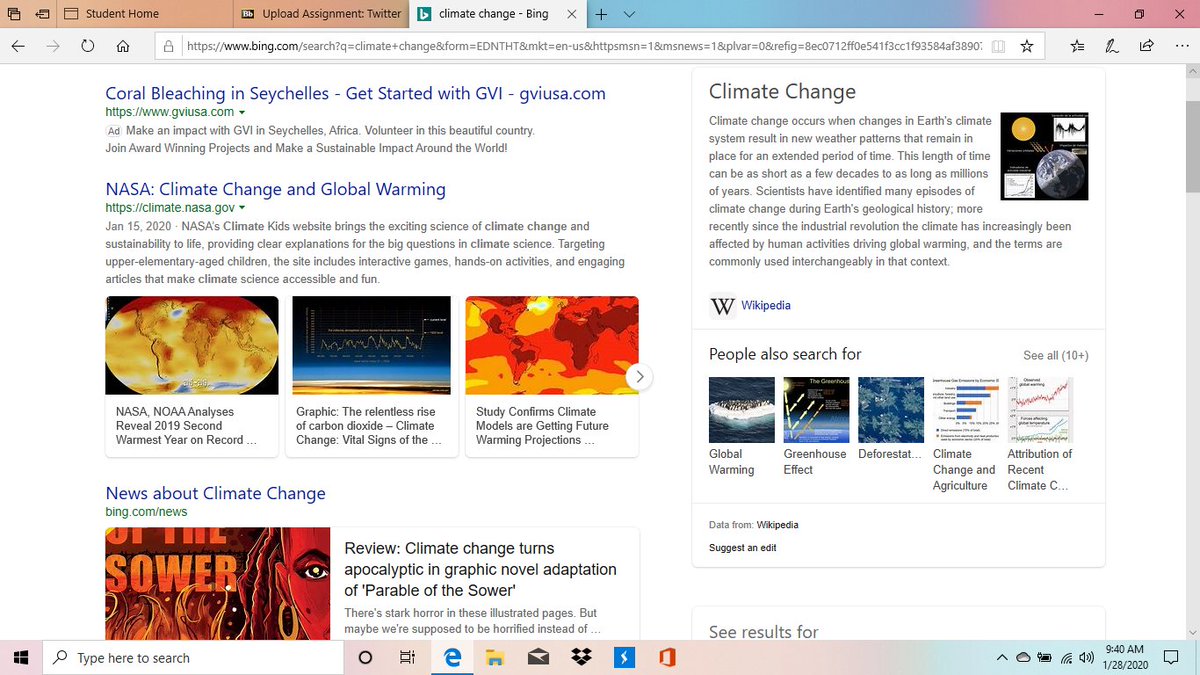1200x675 pixels.
Task: Click the blue taskbar icon left of Office
Action: coord(624,657)
